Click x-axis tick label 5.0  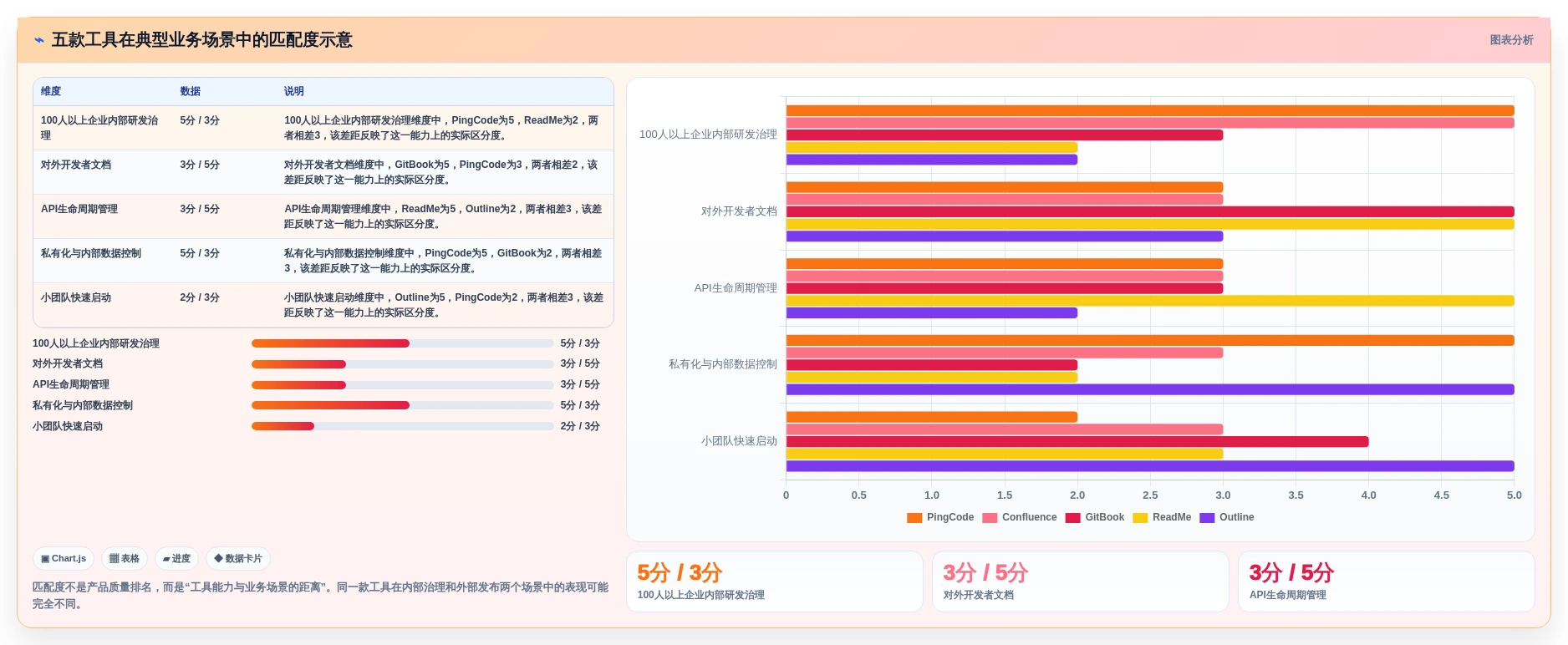click(x=1514, y=495)
